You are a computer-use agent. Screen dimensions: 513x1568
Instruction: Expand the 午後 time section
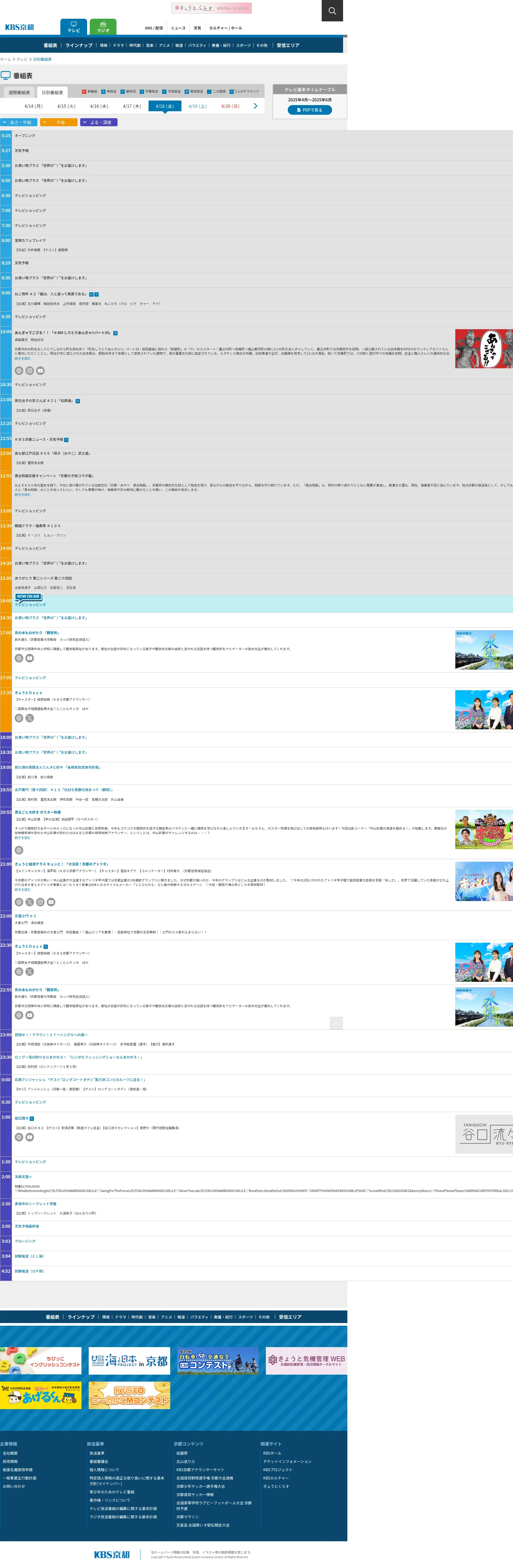pos(58,122)
